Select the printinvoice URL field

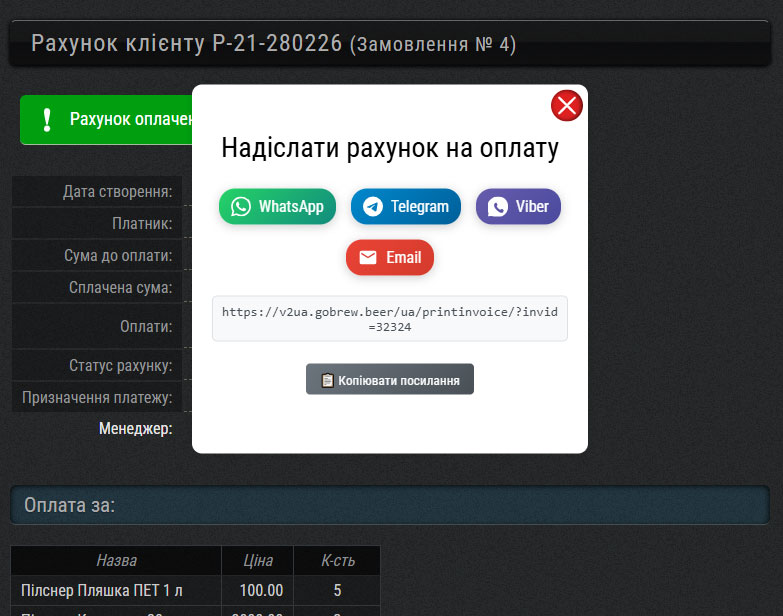coord(390,318)
